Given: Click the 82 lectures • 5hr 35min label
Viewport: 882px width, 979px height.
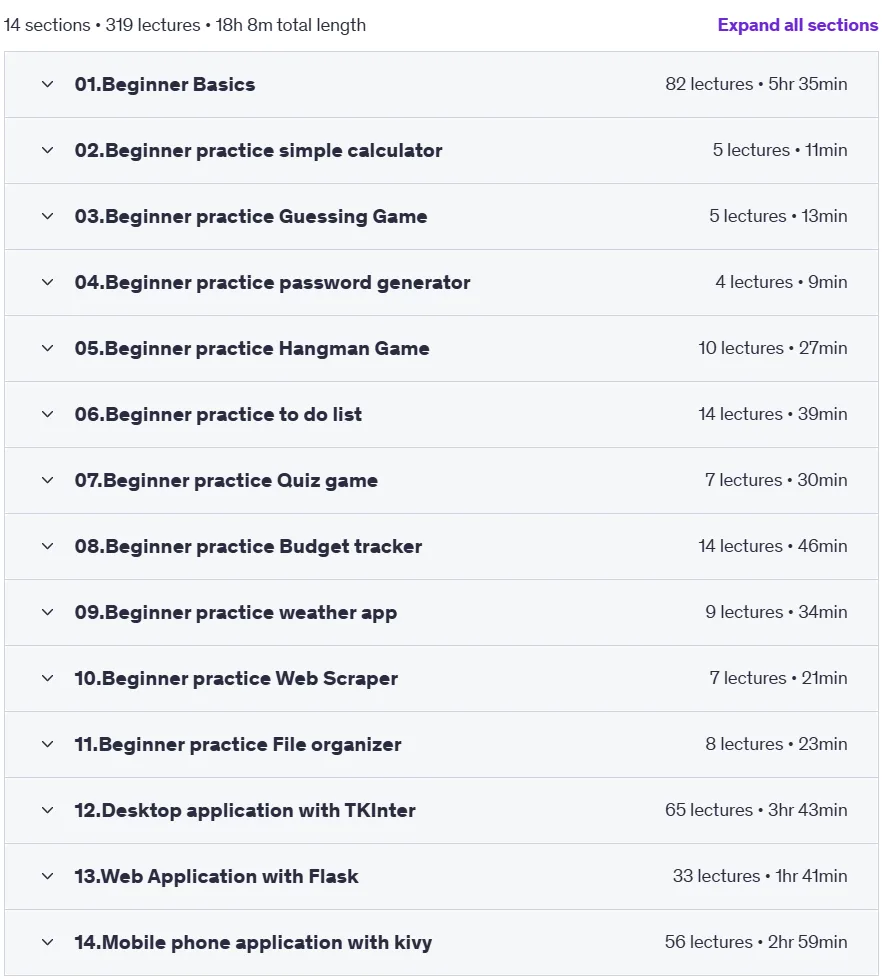Looking at the screenshot, I should pos(756,84).
